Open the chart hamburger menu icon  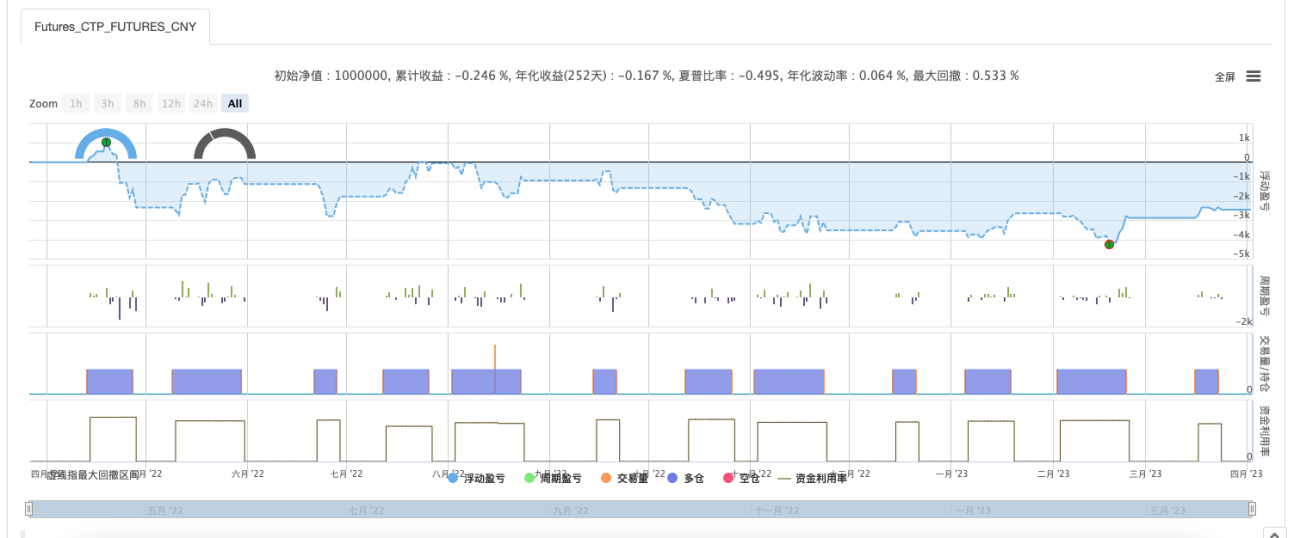point(1253,77)
